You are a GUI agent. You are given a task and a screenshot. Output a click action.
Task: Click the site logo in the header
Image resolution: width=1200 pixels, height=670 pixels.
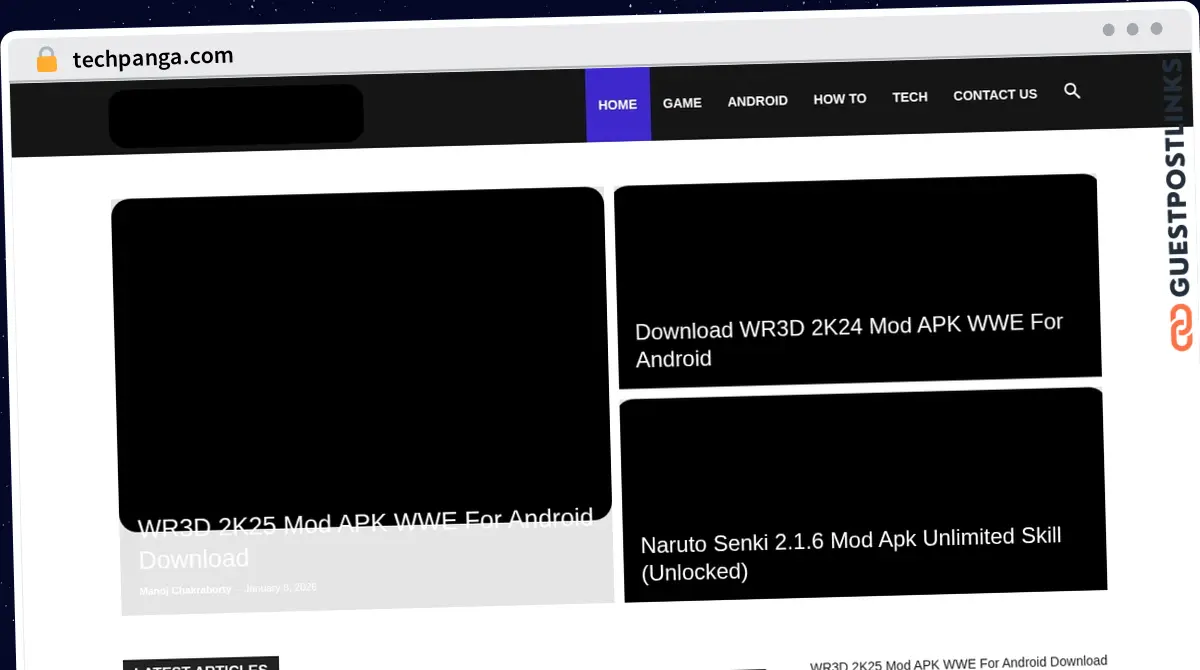click(x=236, y=117)
